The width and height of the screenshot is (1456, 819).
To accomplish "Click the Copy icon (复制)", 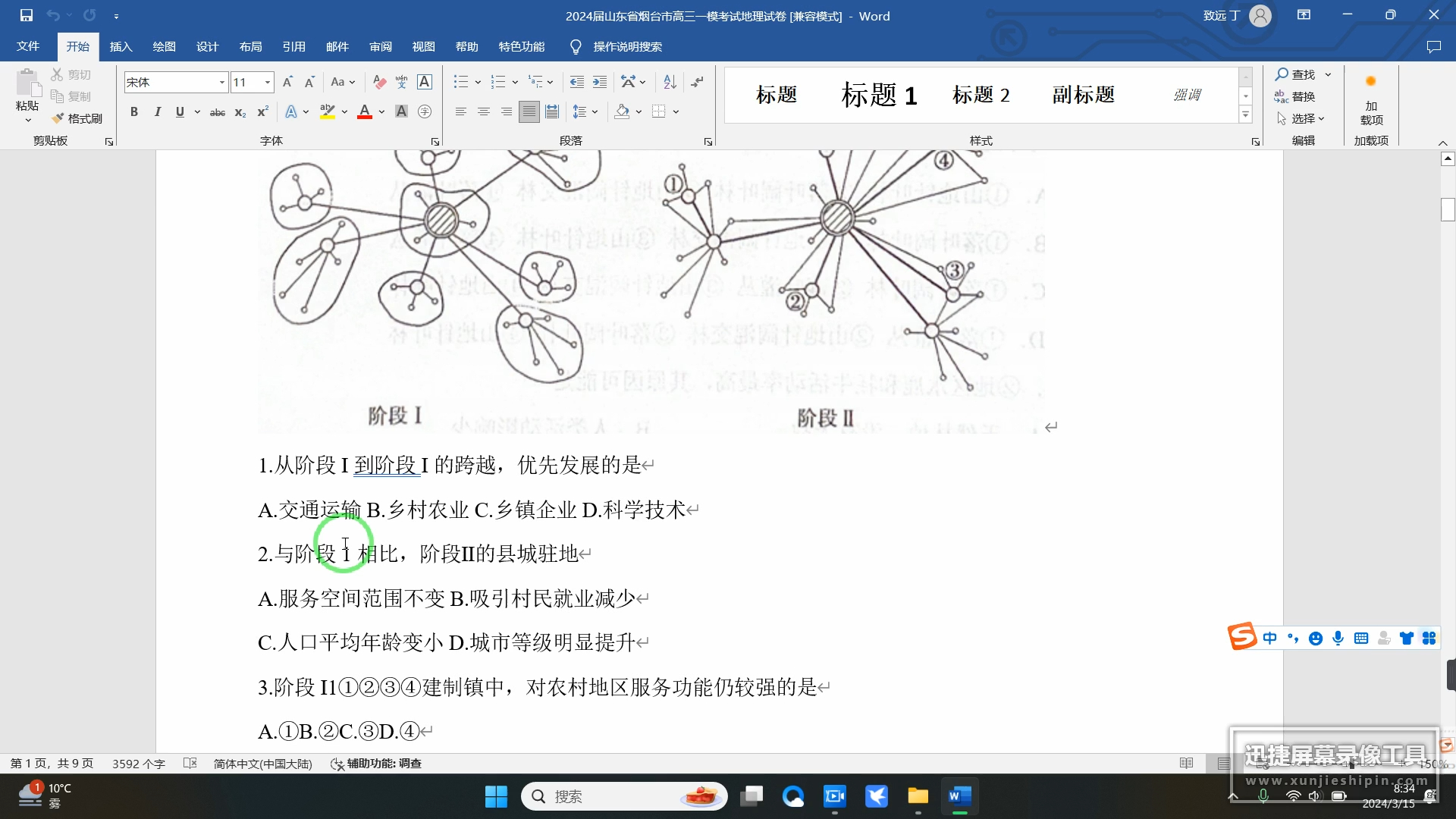I will [x=71, y=96].
